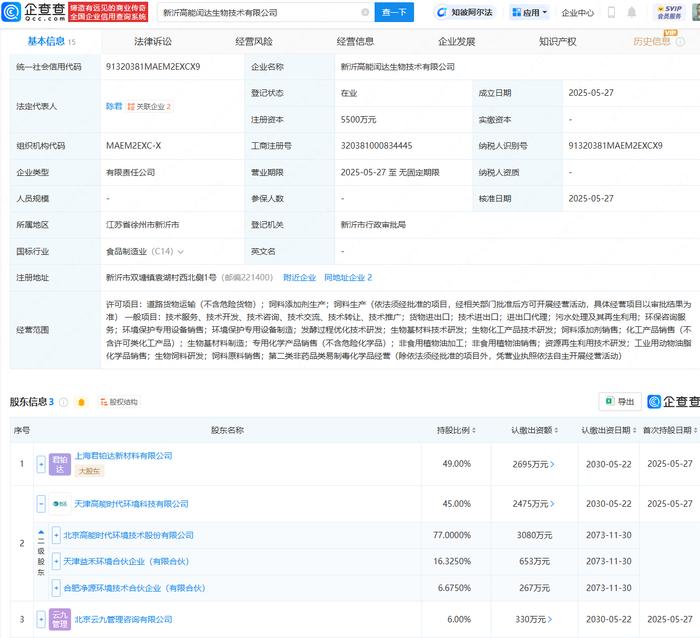The height and width of the screenshot is (638, 700).
Task: Switch to 知识产权 tab
Action: (x=558, y=42)
